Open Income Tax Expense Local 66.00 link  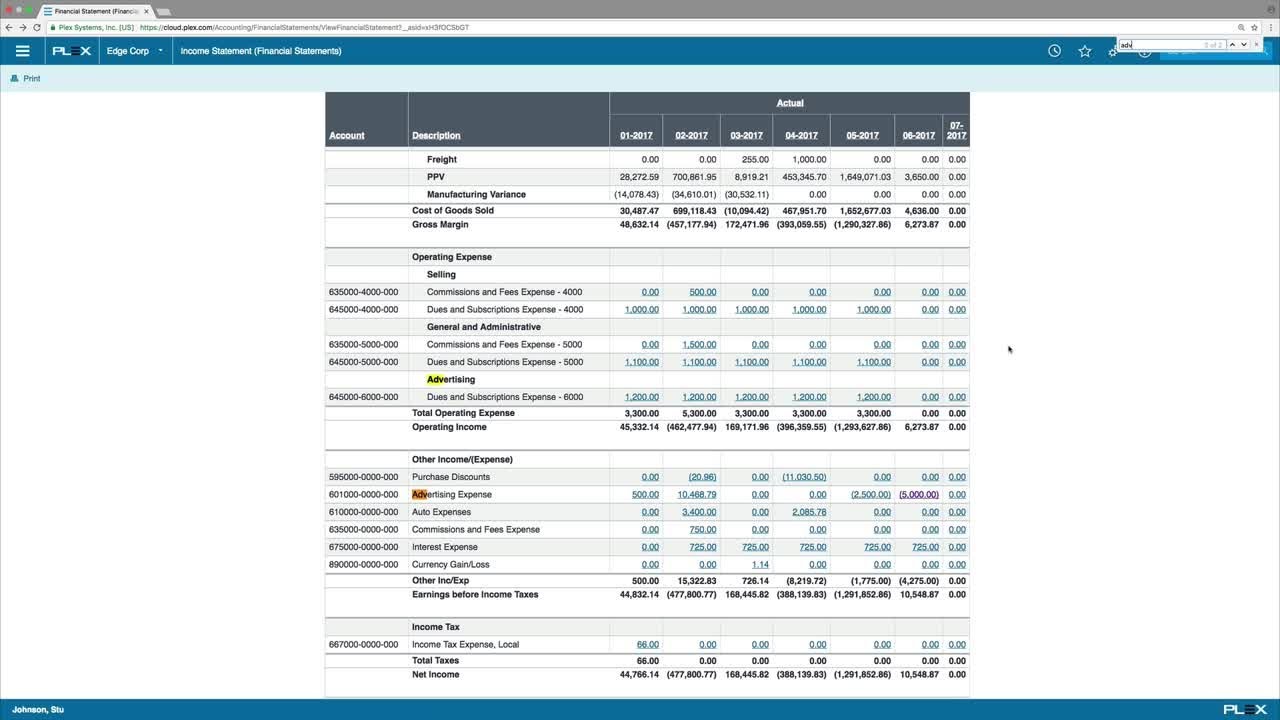point(647,645)
